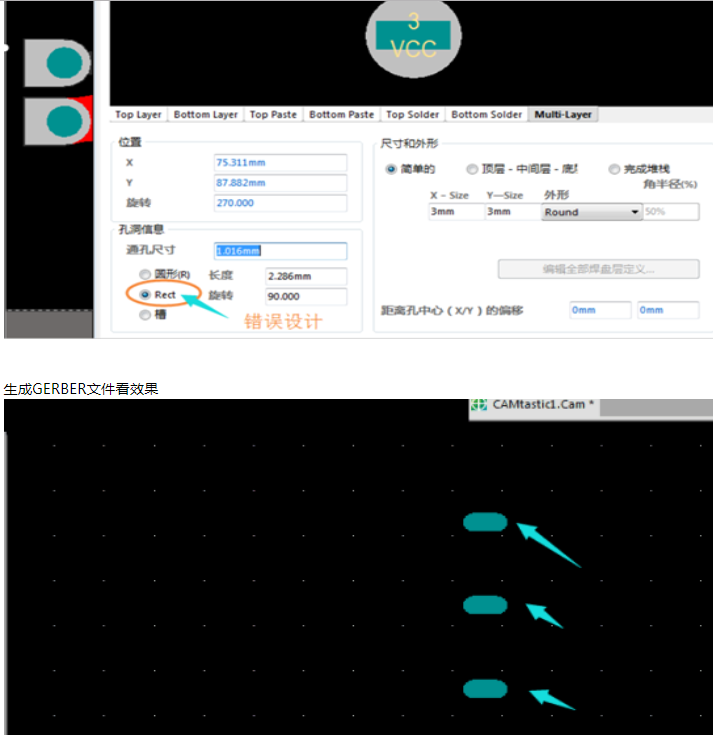Image resolution: width=713 pixels, height=735 pixels.
Task: Select the bottom slotted pad in Gerber view
Action: tap(485, 688)
